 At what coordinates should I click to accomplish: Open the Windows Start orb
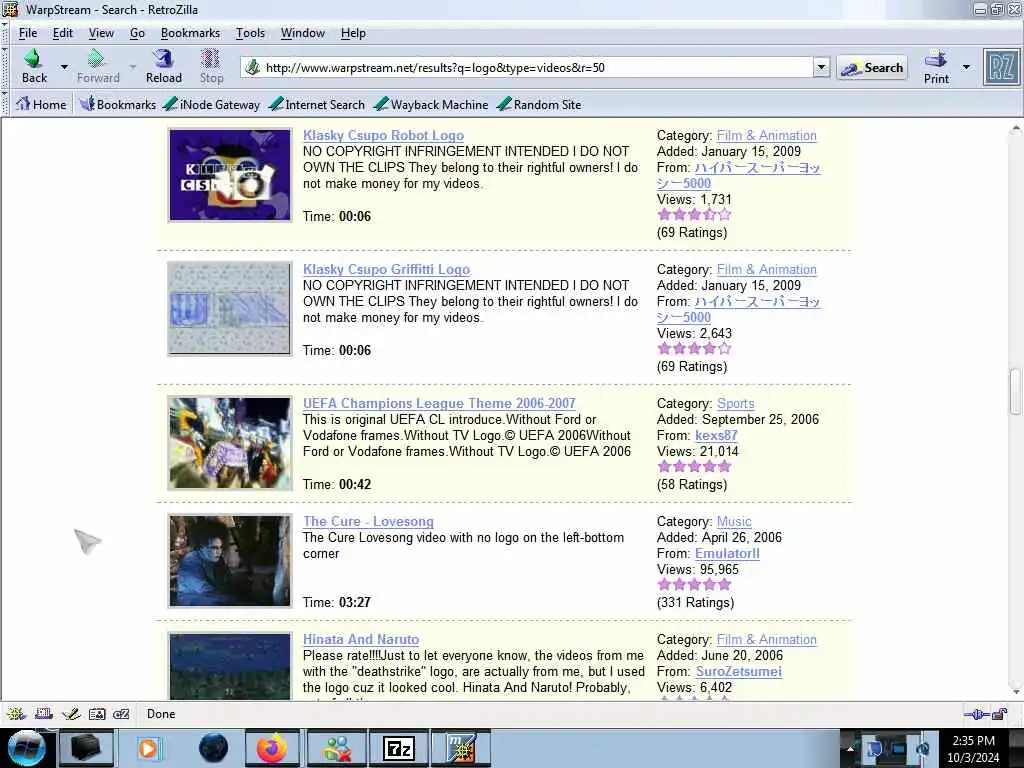(x=27, y=748)
